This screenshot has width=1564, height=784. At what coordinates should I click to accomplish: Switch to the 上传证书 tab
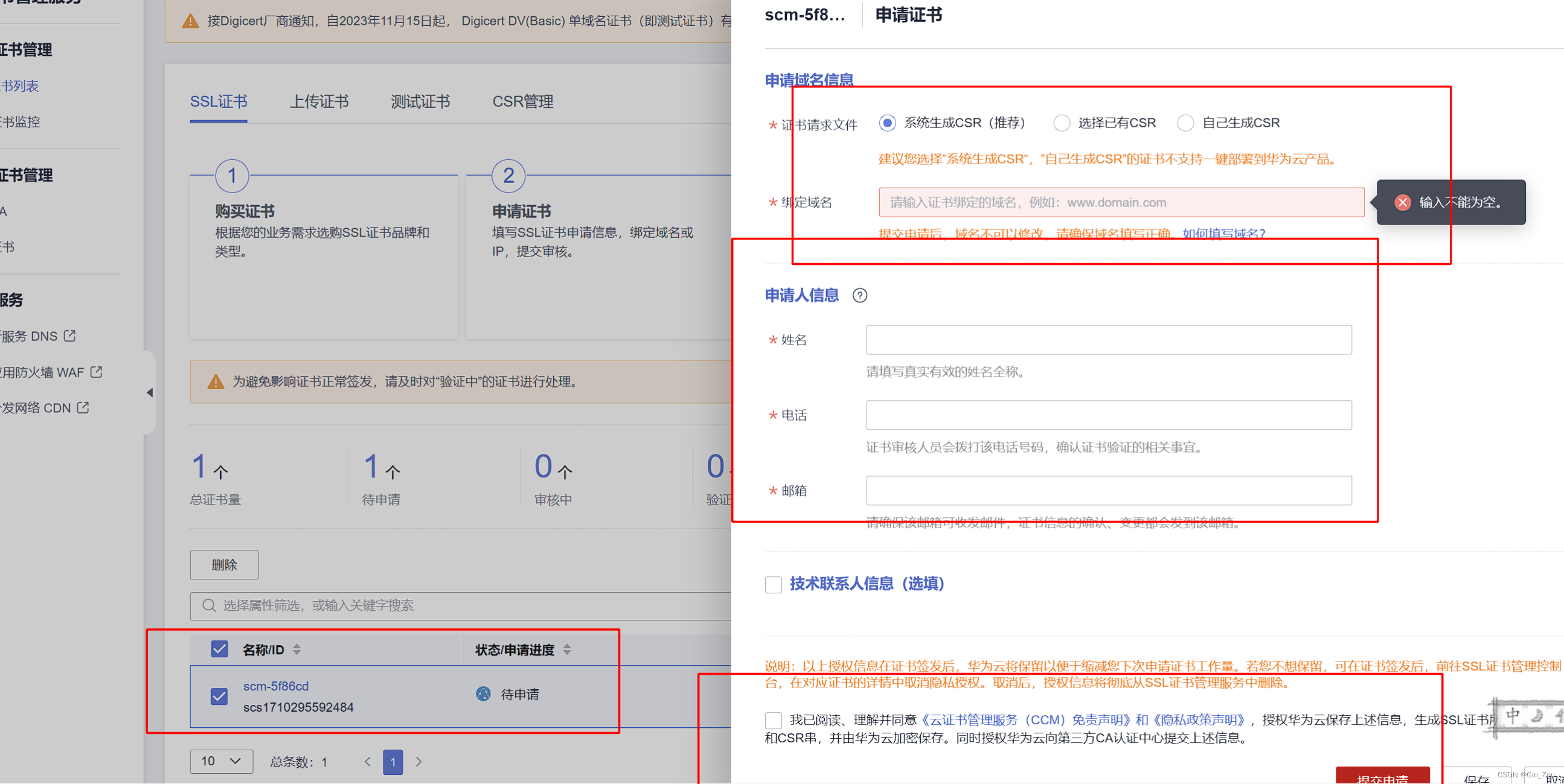(x=319, y=101)
